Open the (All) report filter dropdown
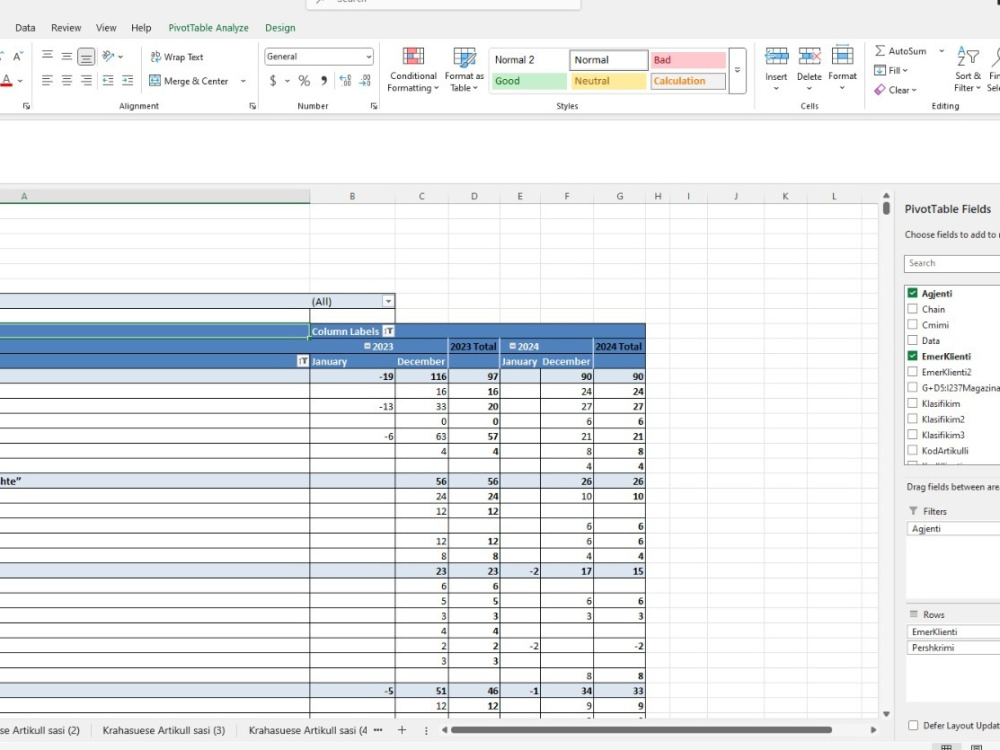Viewport: 1000px width, 750px height. pos(388,301)
